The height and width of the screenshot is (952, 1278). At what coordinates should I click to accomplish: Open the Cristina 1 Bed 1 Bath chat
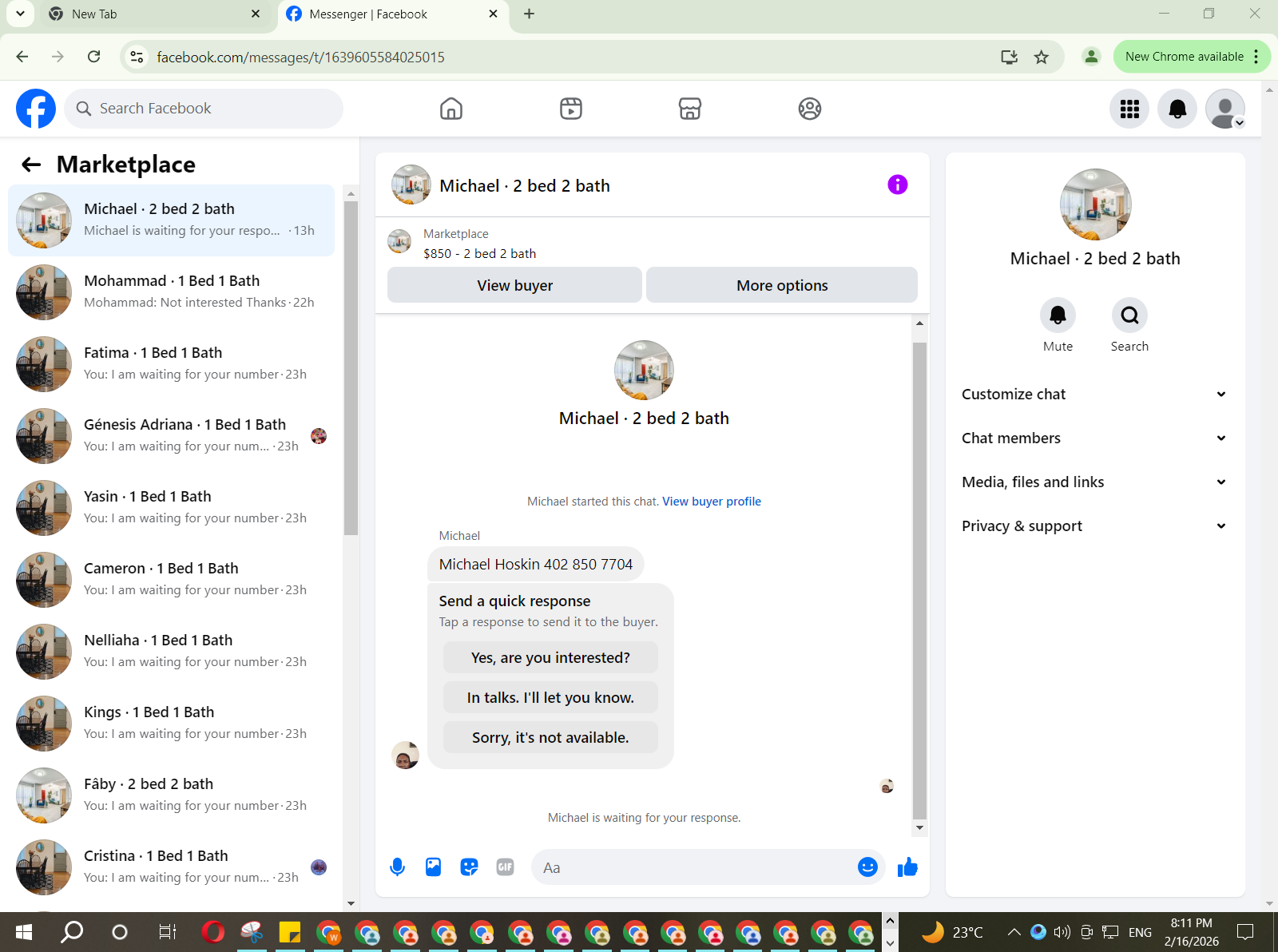pos(172,867)
